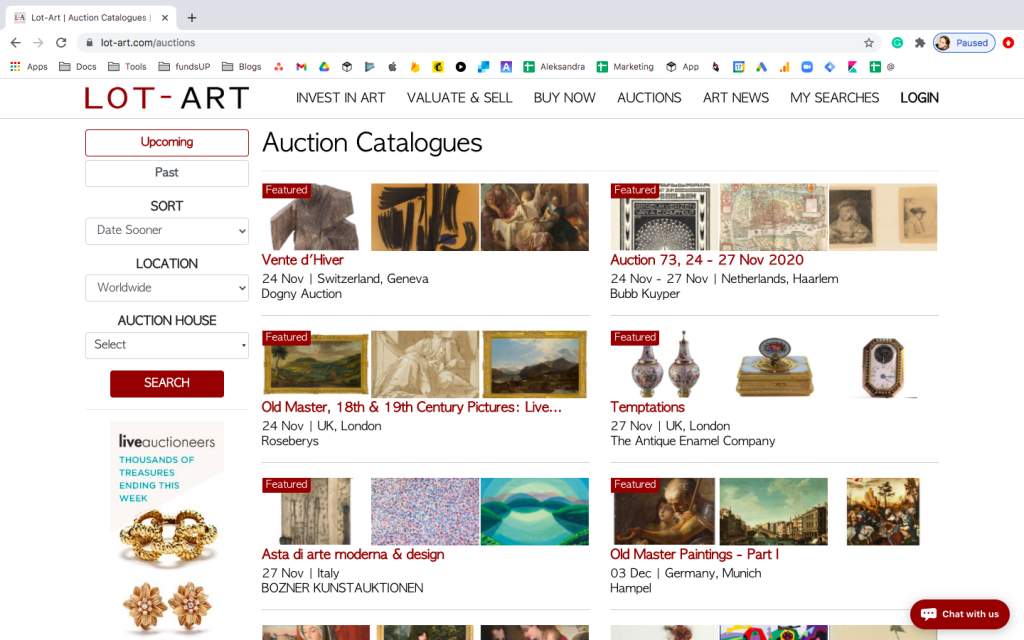Open the Google Calendar bookmark icon
The width and height of the screenshot is (1024, 640).
(739, 67)
